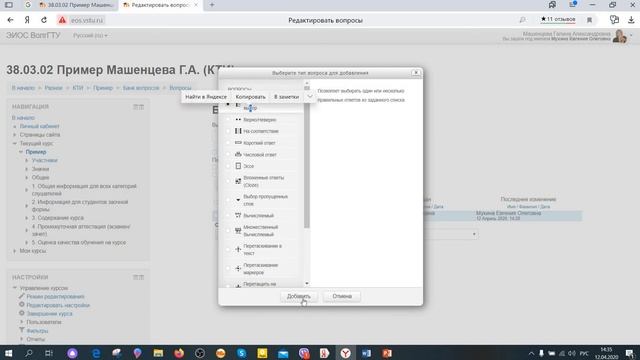Expand the Участники tree node

27,160
